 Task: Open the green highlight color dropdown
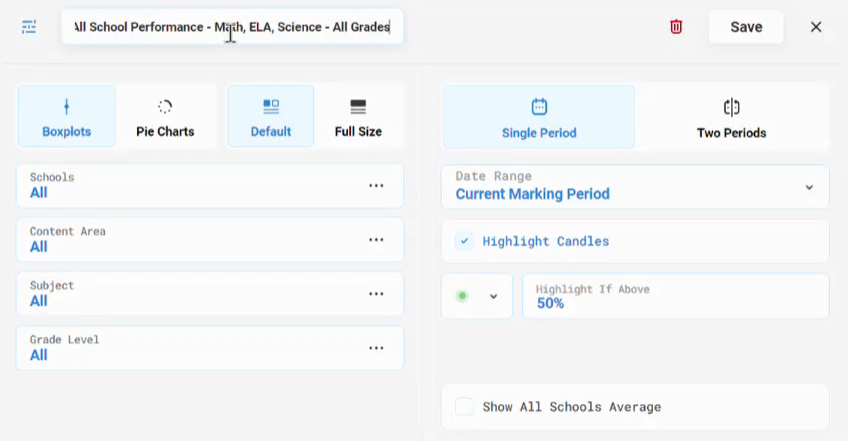pyautogui.click(x=477, y=296)
